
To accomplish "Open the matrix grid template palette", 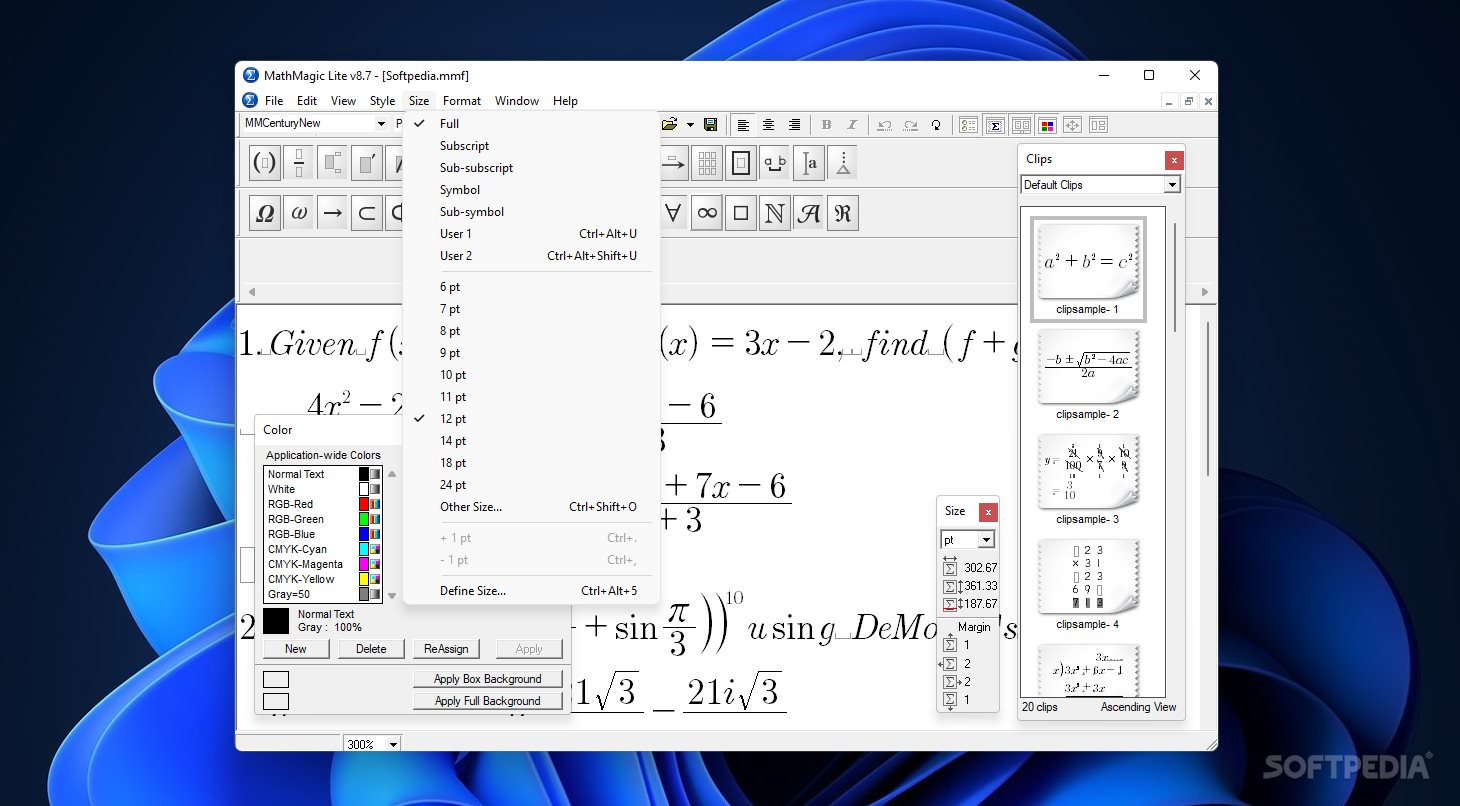I will coord(707,162).
